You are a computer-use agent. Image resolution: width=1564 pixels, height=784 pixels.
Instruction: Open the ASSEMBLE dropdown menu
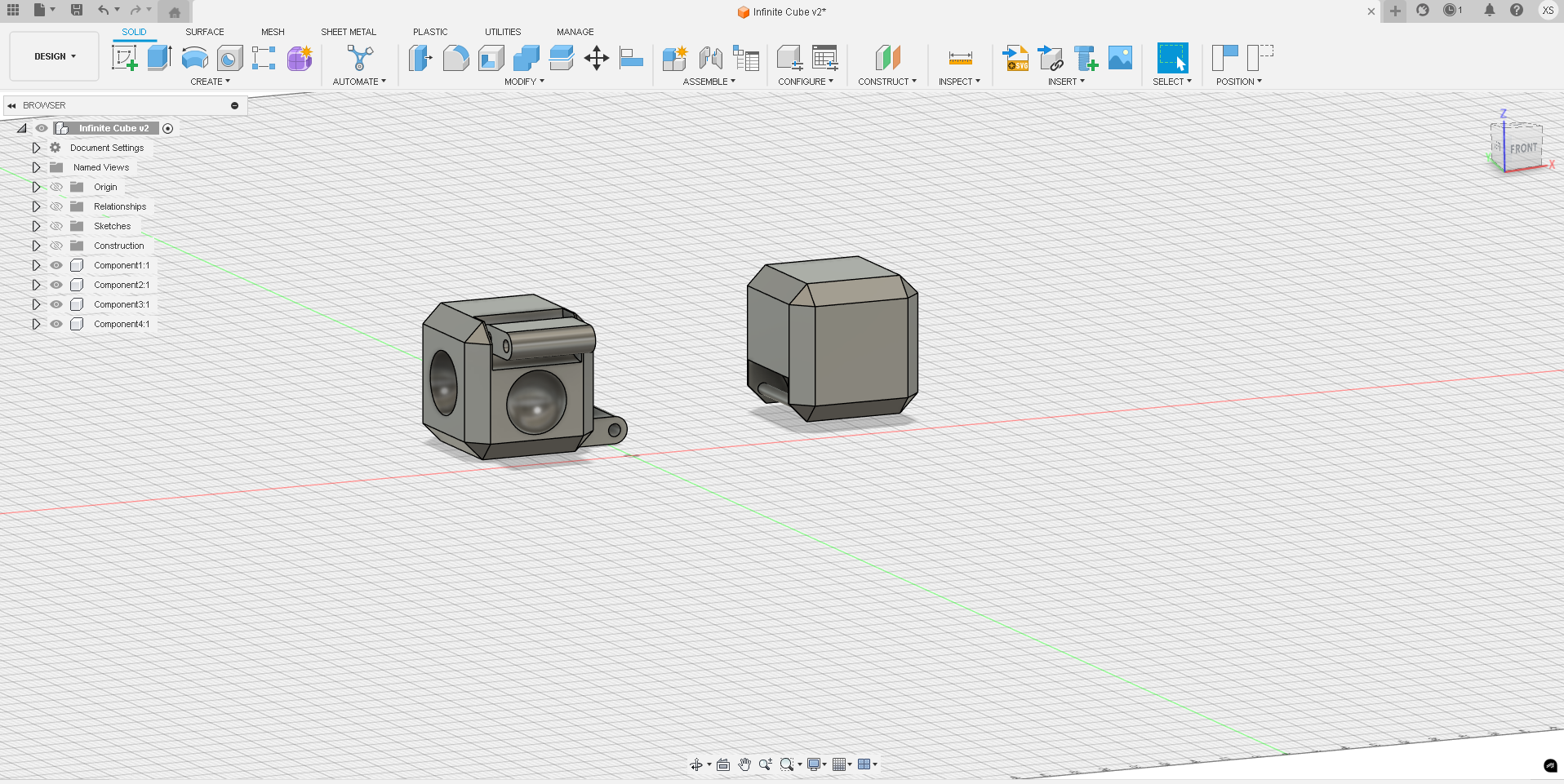pos(709,82)
